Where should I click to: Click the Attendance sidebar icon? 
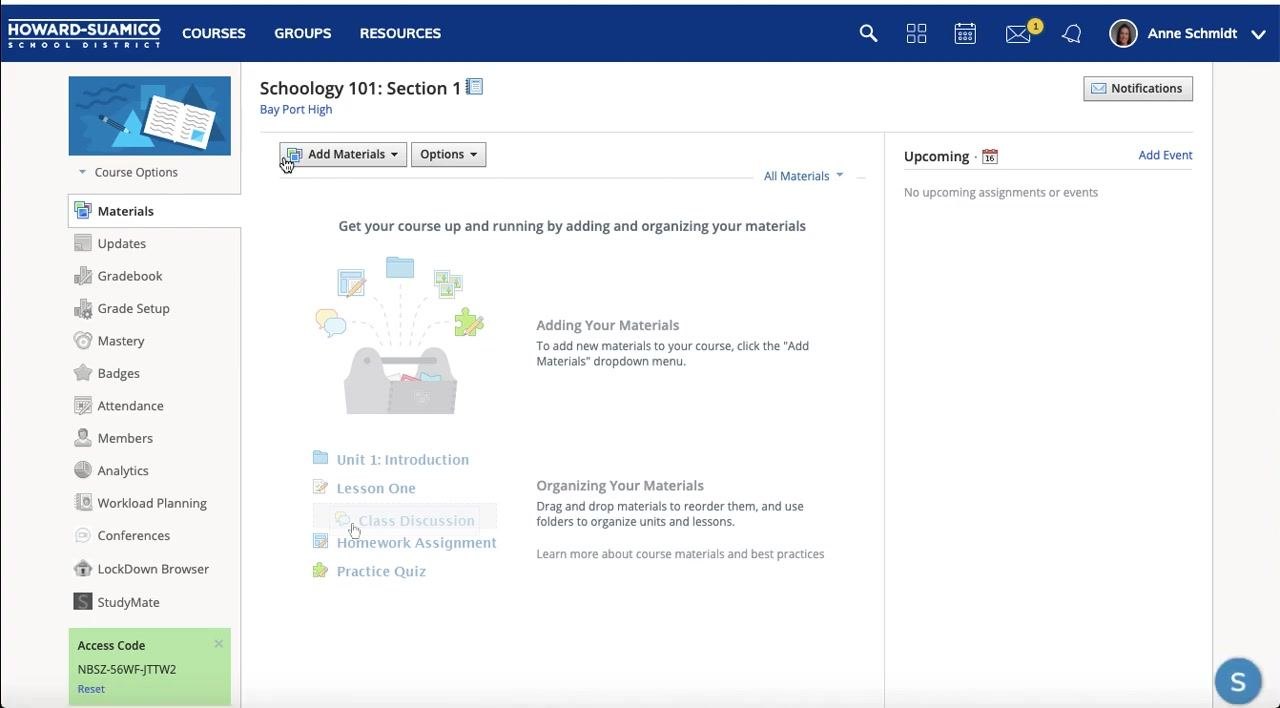(83, 405)
